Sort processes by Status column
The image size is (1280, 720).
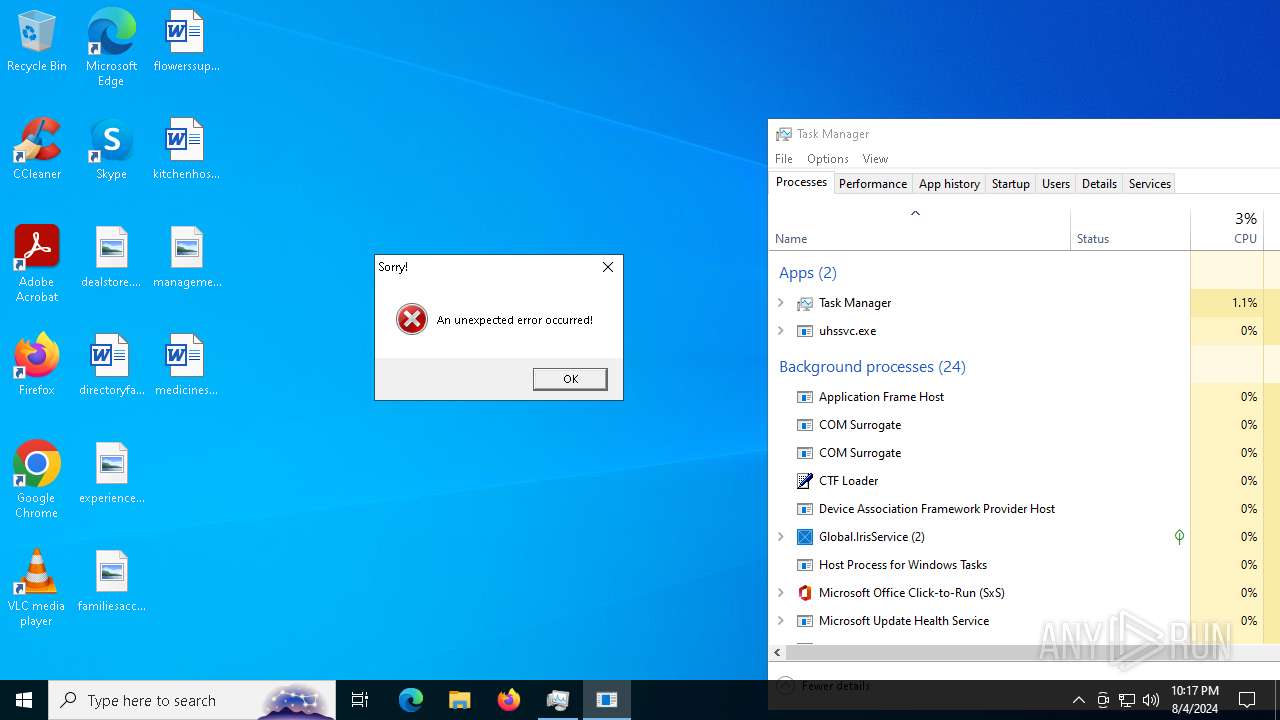click(x=1130, y=229)
